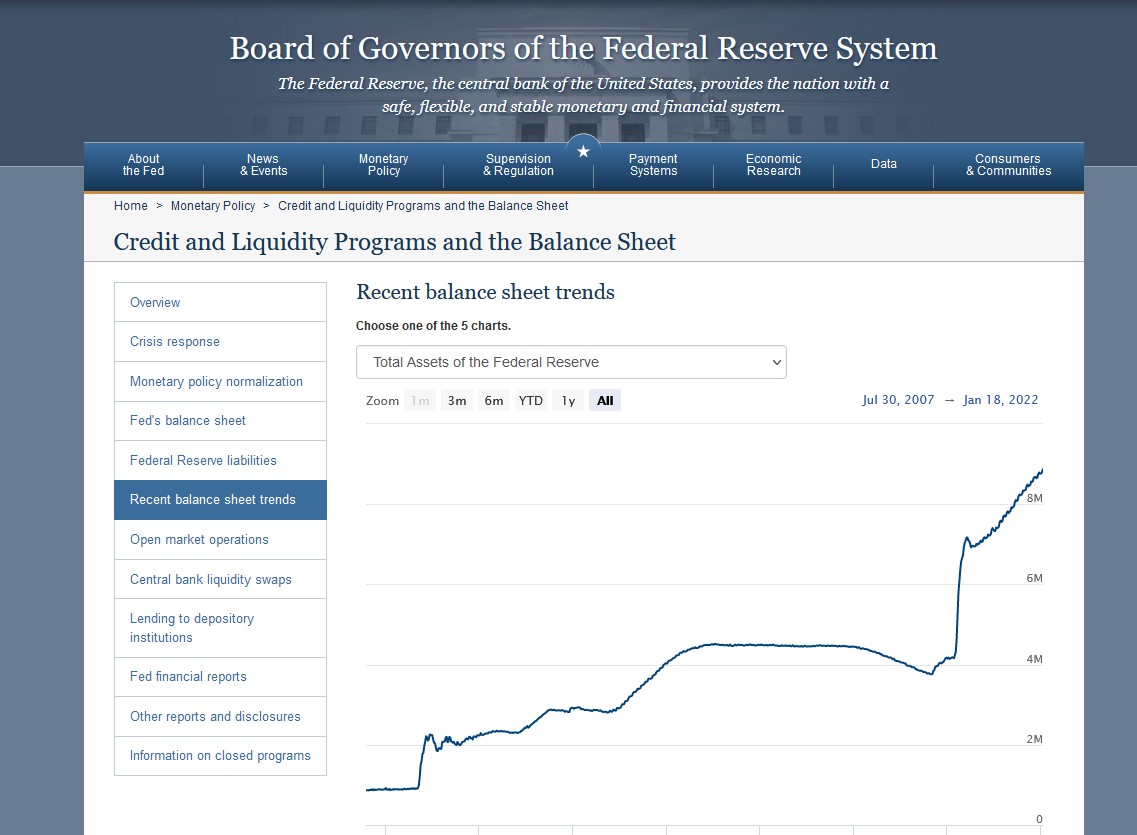Screen dimensions: 1137x835
Task: Click the Board of Governors site title
Action: click(x=583, y=49)
